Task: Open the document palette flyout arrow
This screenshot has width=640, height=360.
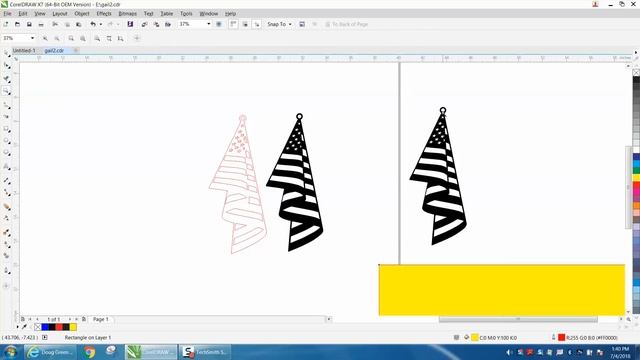Action: point(18,327)
